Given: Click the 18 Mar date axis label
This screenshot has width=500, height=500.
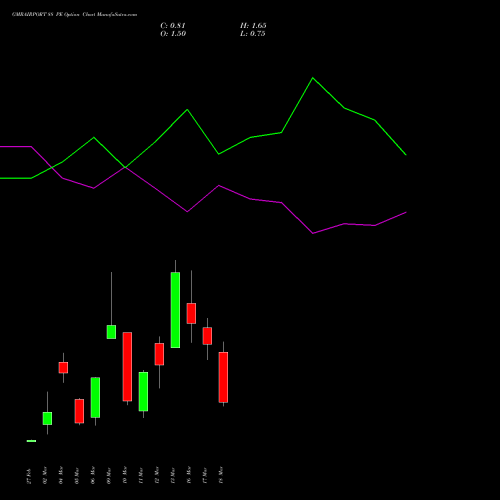Looking at the screenshot, I should 221,475.
